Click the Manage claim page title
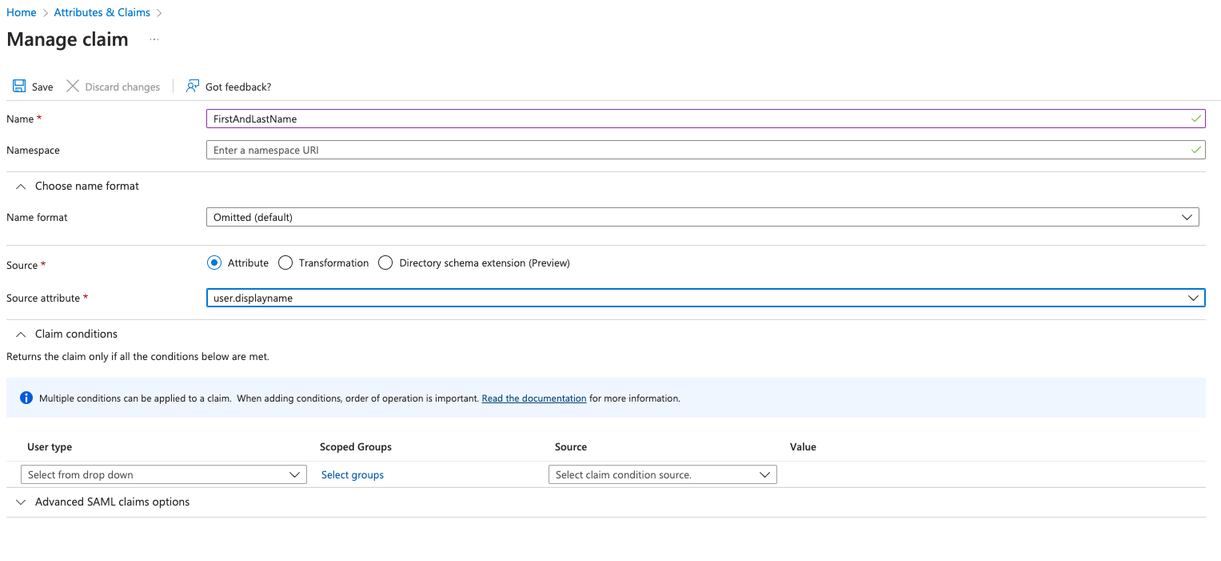The image size is (1221, 561). coord(67,40)
